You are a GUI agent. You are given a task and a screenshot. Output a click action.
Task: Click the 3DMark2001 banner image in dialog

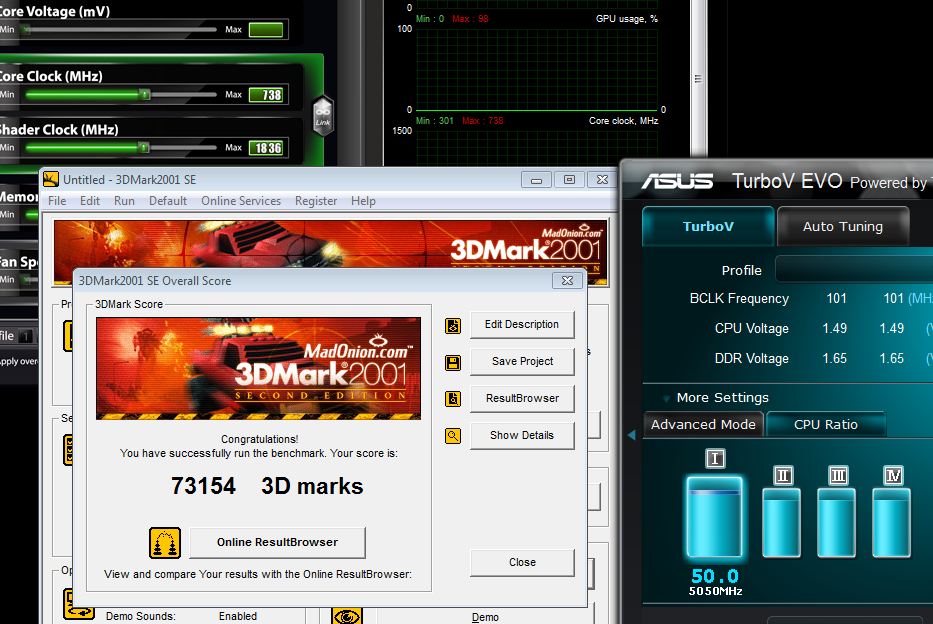[258, 368]
